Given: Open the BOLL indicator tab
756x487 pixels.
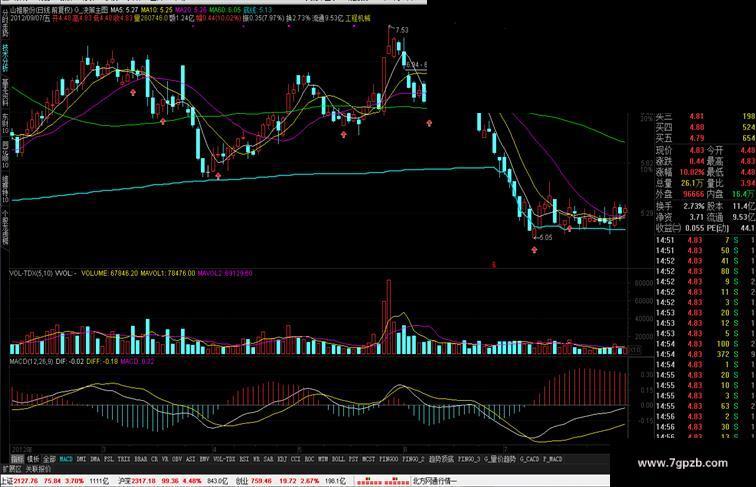Looking at the screenshot, I should click(338, 459).
